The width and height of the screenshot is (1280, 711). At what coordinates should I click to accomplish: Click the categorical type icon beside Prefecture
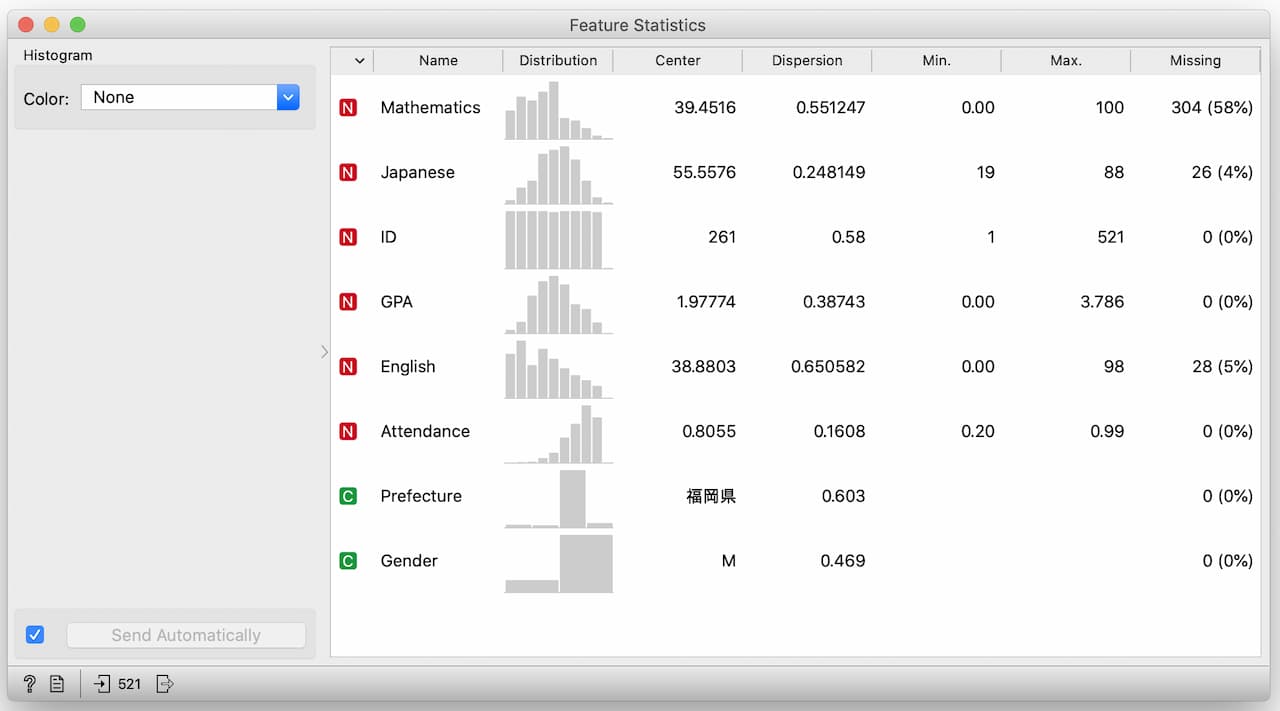click(348, 496)
